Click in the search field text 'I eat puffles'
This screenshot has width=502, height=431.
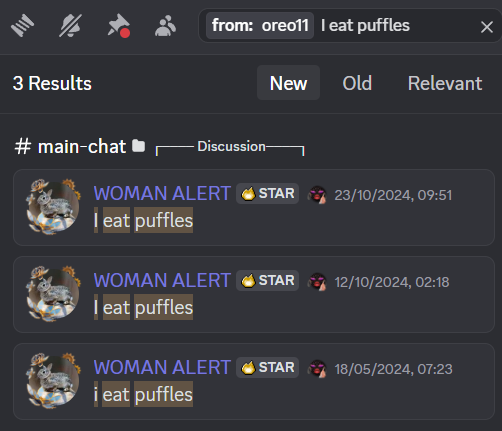click(365, 26)
